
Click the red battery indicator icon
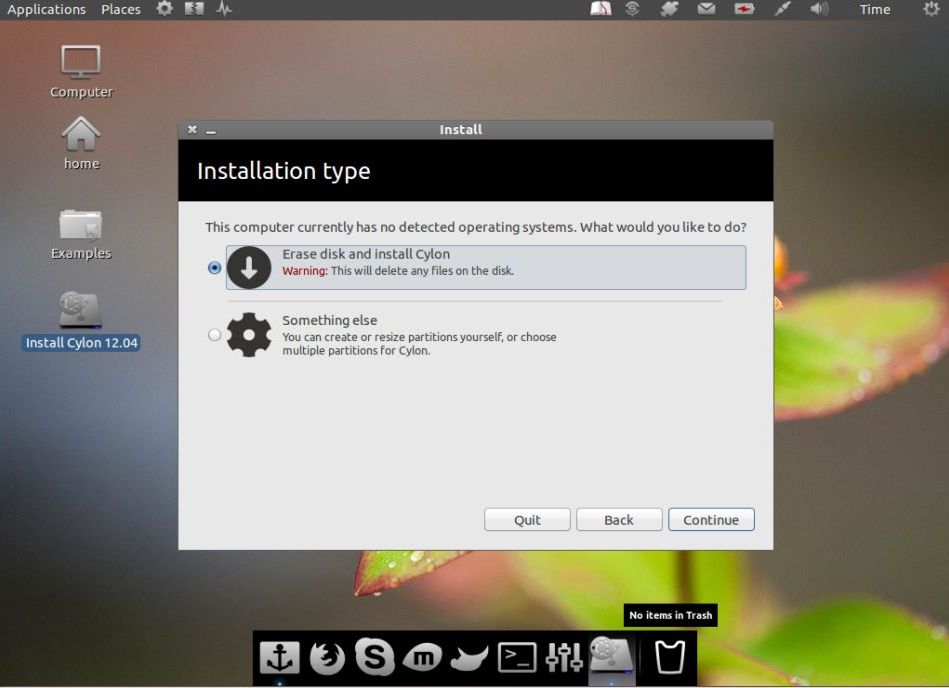744,9
